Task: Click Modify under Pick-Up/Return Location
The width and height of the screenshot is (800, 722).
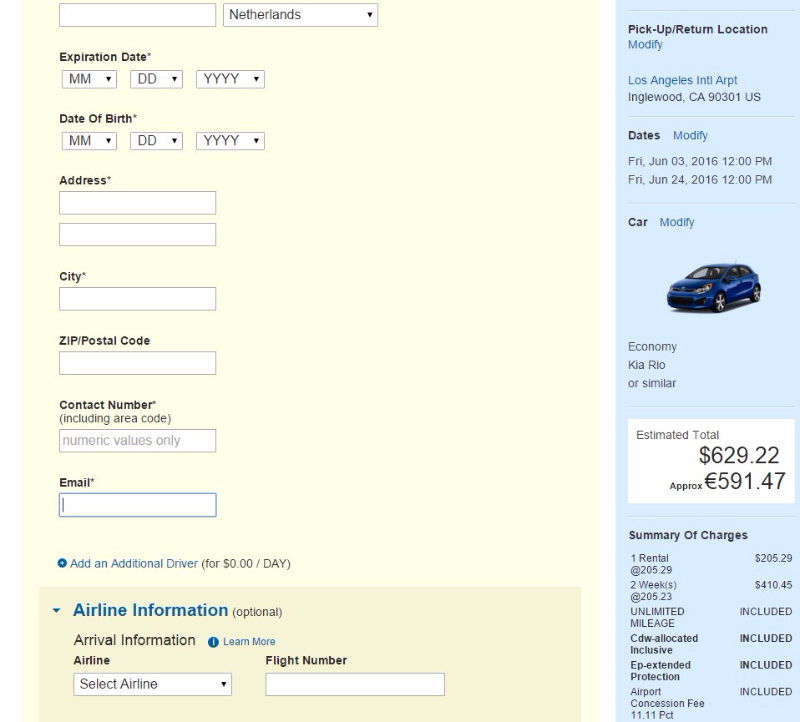Action: pos(645,44)
